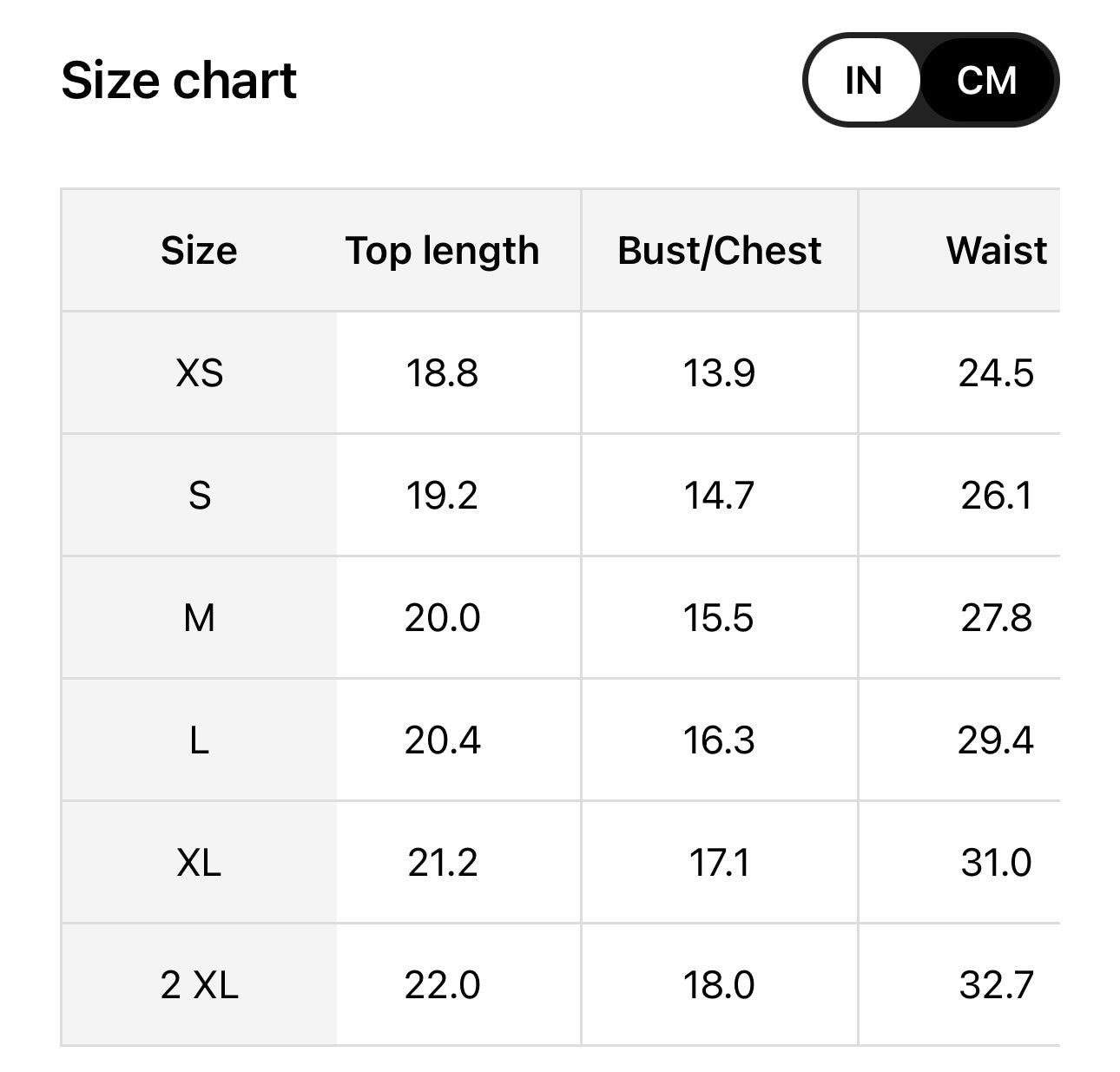This screenshot has height=1072, width=1120.
Task: Select the S size row label
Action: [x=199, y=496]
